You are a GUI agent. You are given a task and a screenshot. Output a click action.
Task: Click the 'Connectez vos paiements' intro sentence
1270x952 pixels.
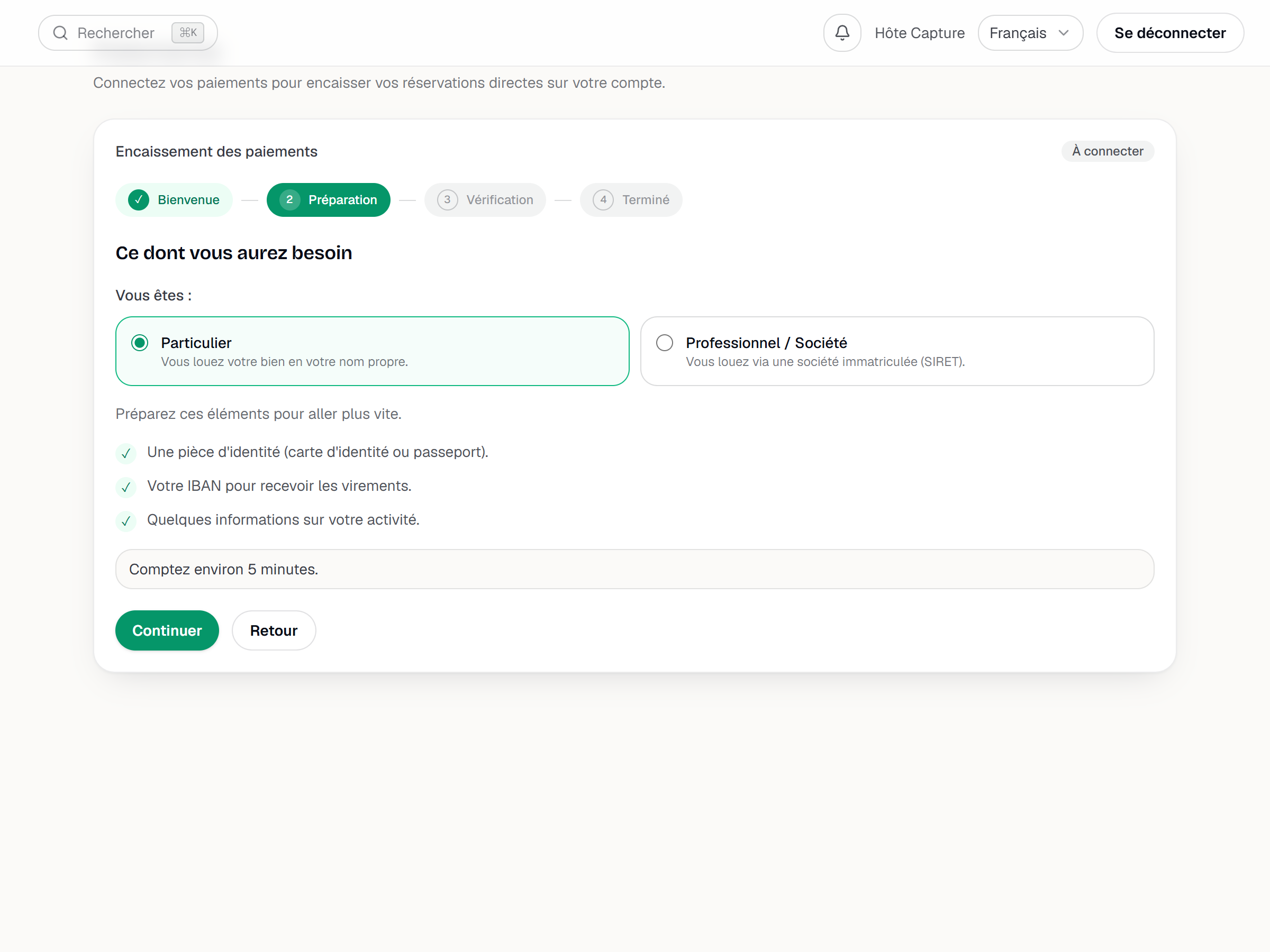pos(379,83)
